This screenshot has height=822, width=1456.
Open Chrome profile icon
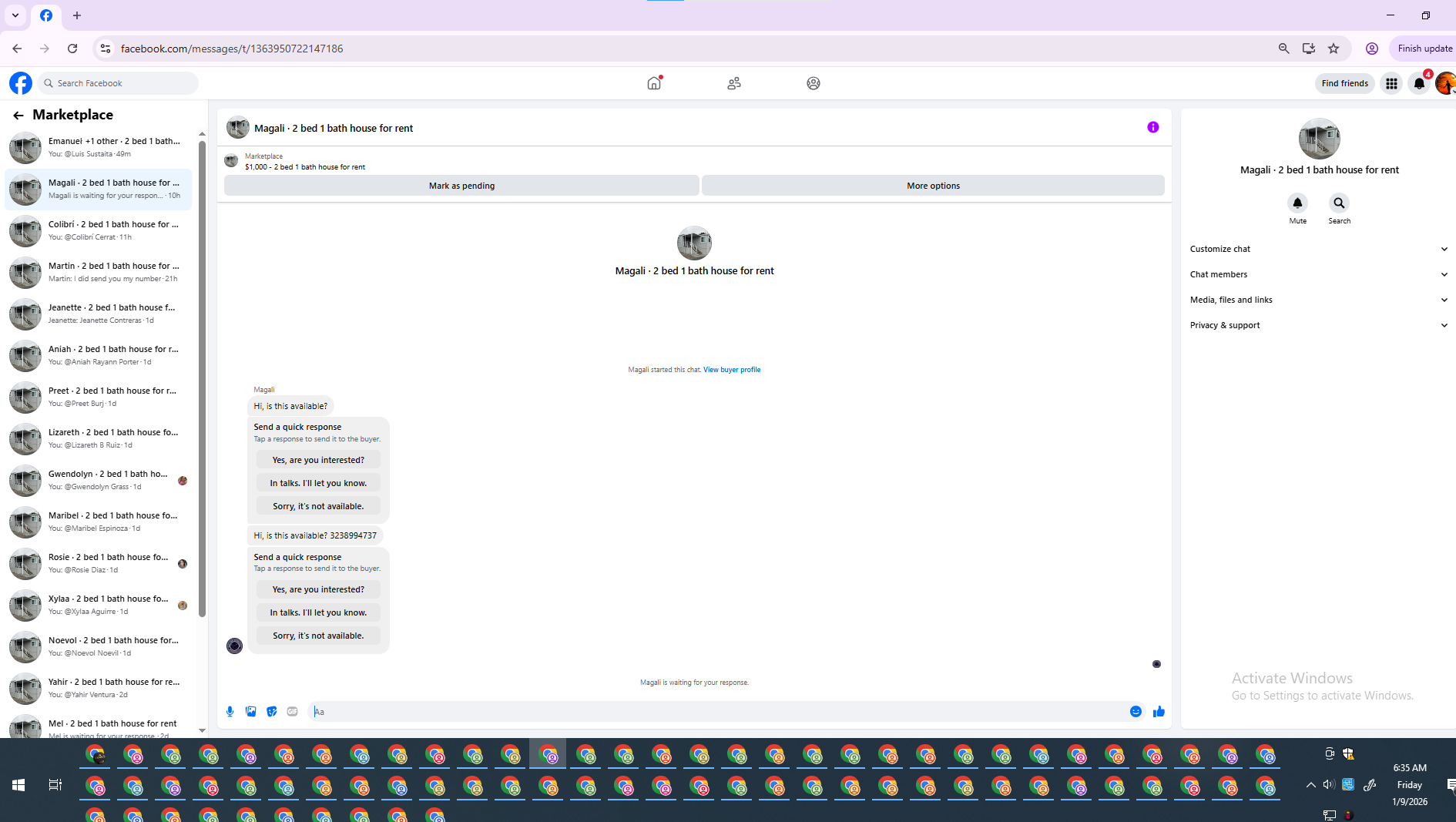1372,49
